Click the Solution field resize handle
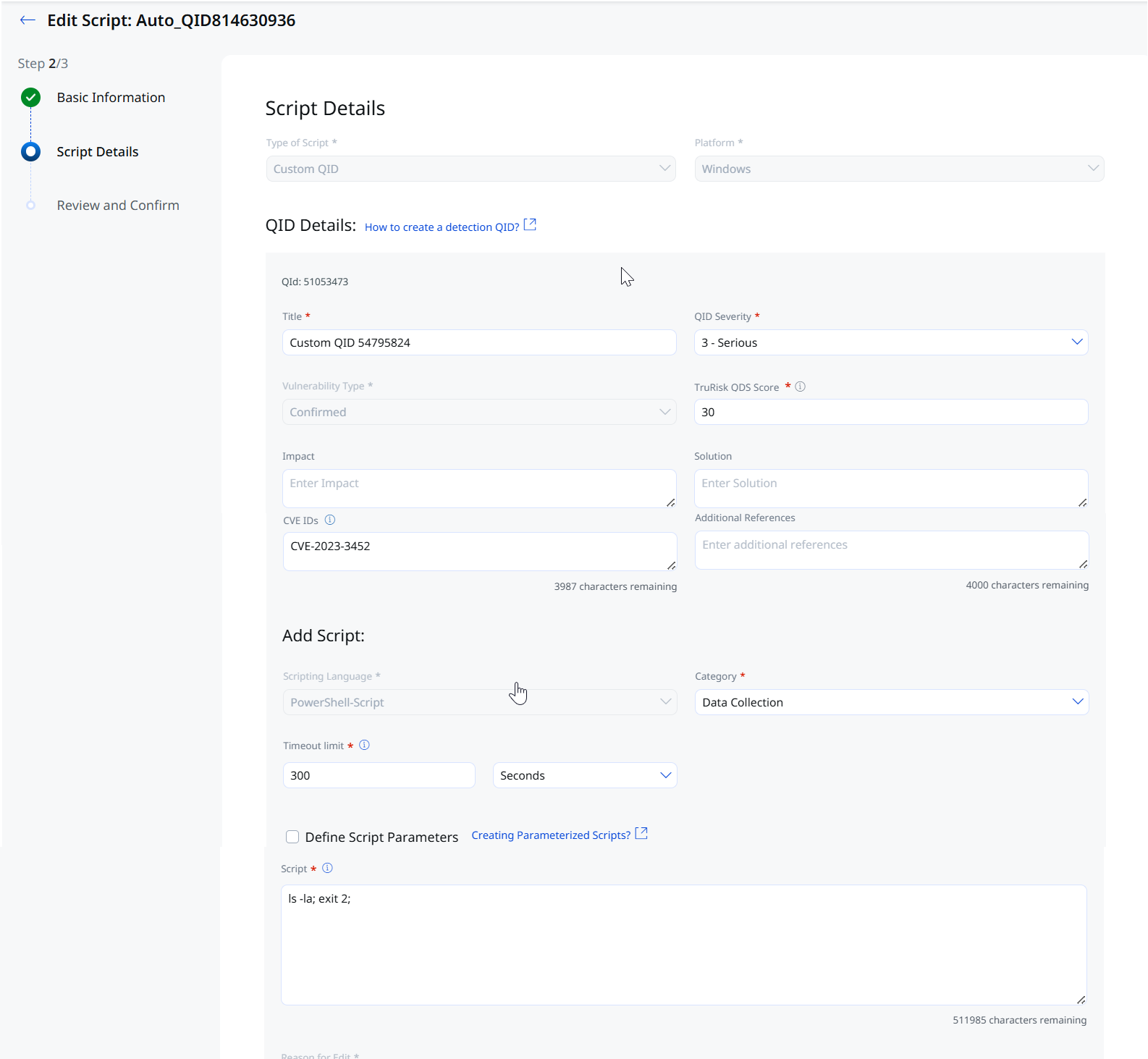 1083,502
